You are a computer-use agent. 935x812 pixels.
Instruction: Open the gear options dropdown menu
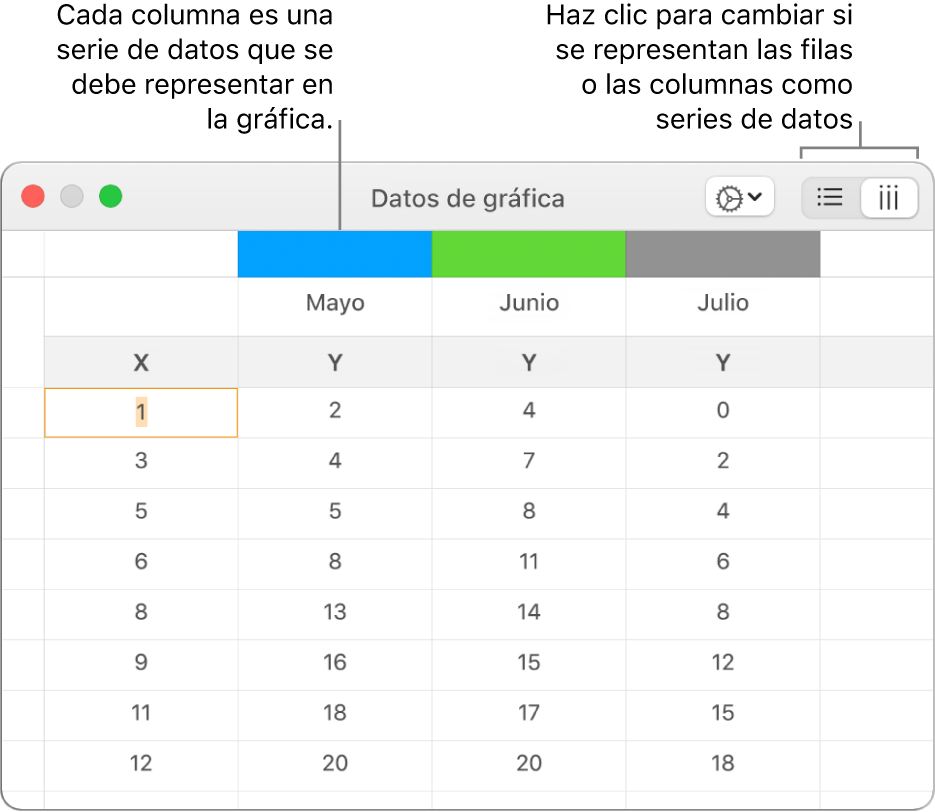(x=738, y=198)
